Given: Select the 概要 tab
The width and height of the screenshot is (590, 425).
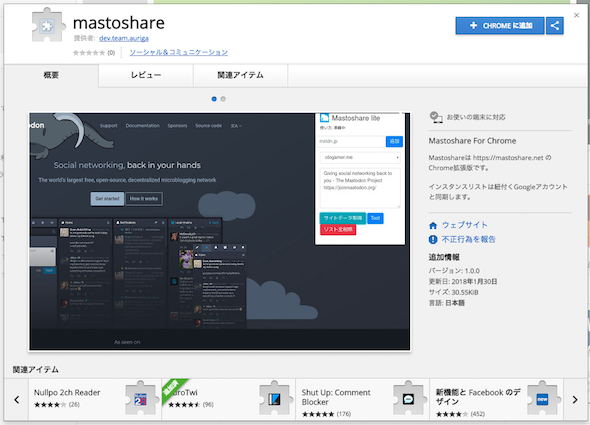Looking at the screenshot, I should tap(51, 75).
